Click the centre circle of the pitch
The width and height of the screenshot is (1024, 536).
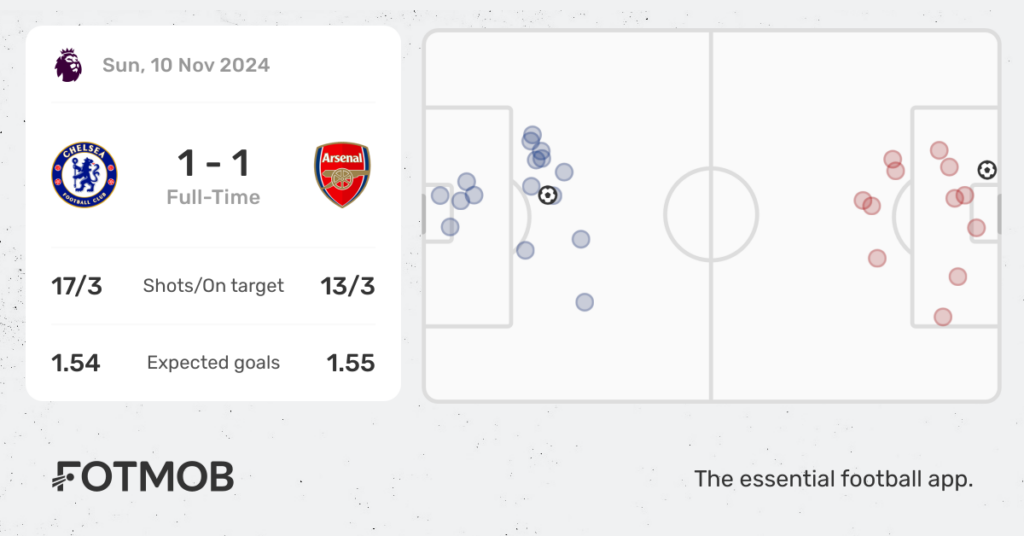(711, 214)
